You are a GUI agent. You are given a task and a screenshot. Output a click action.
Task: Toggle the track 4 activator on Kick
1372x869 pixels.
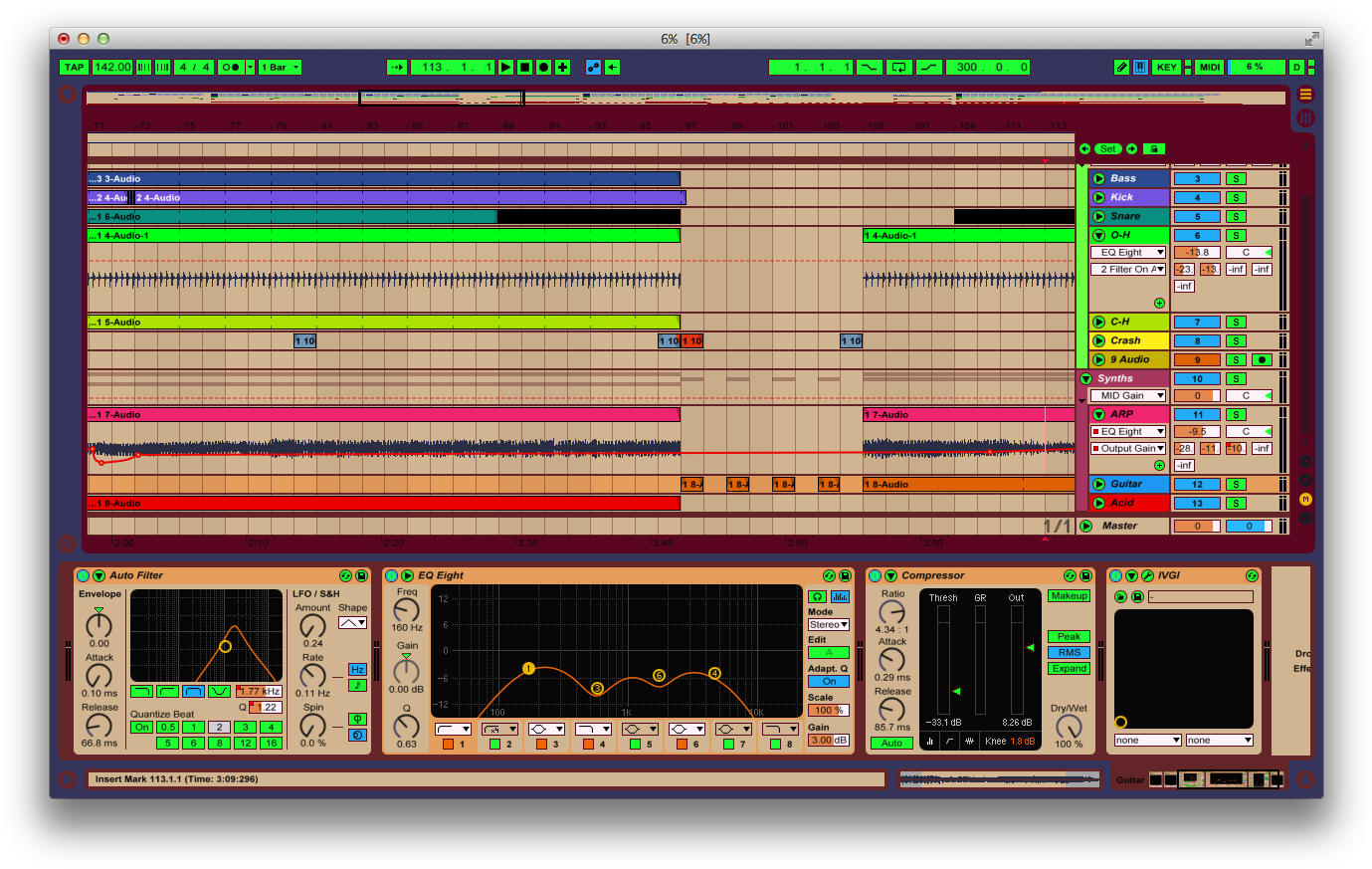coord(1197,198)
